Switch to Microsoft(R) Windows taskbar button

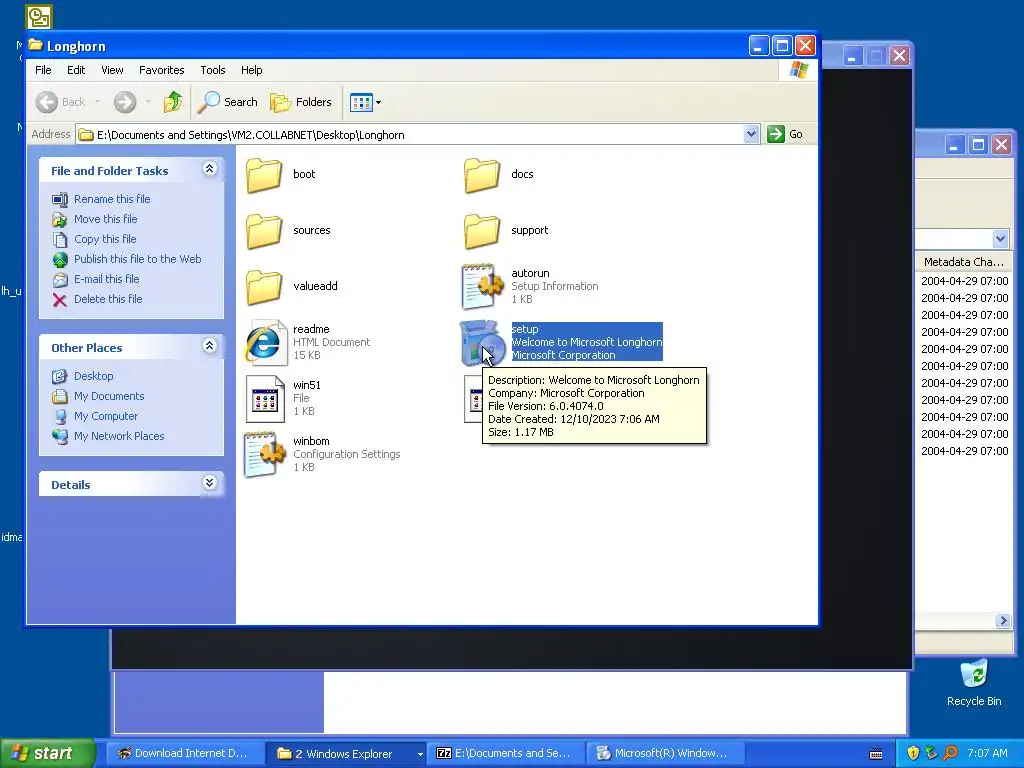click(665, 754)
